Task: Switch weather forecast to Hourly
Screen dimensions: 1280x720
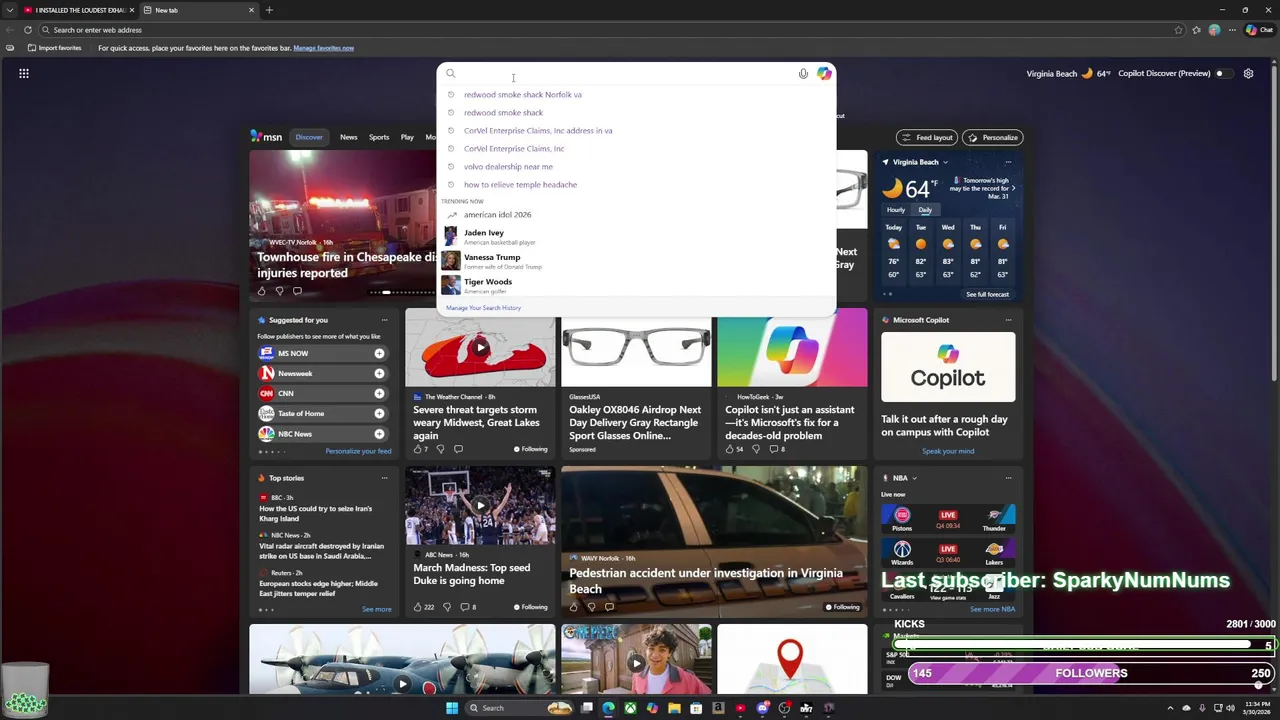Action: pyautogui.click(x=896, y=210)
